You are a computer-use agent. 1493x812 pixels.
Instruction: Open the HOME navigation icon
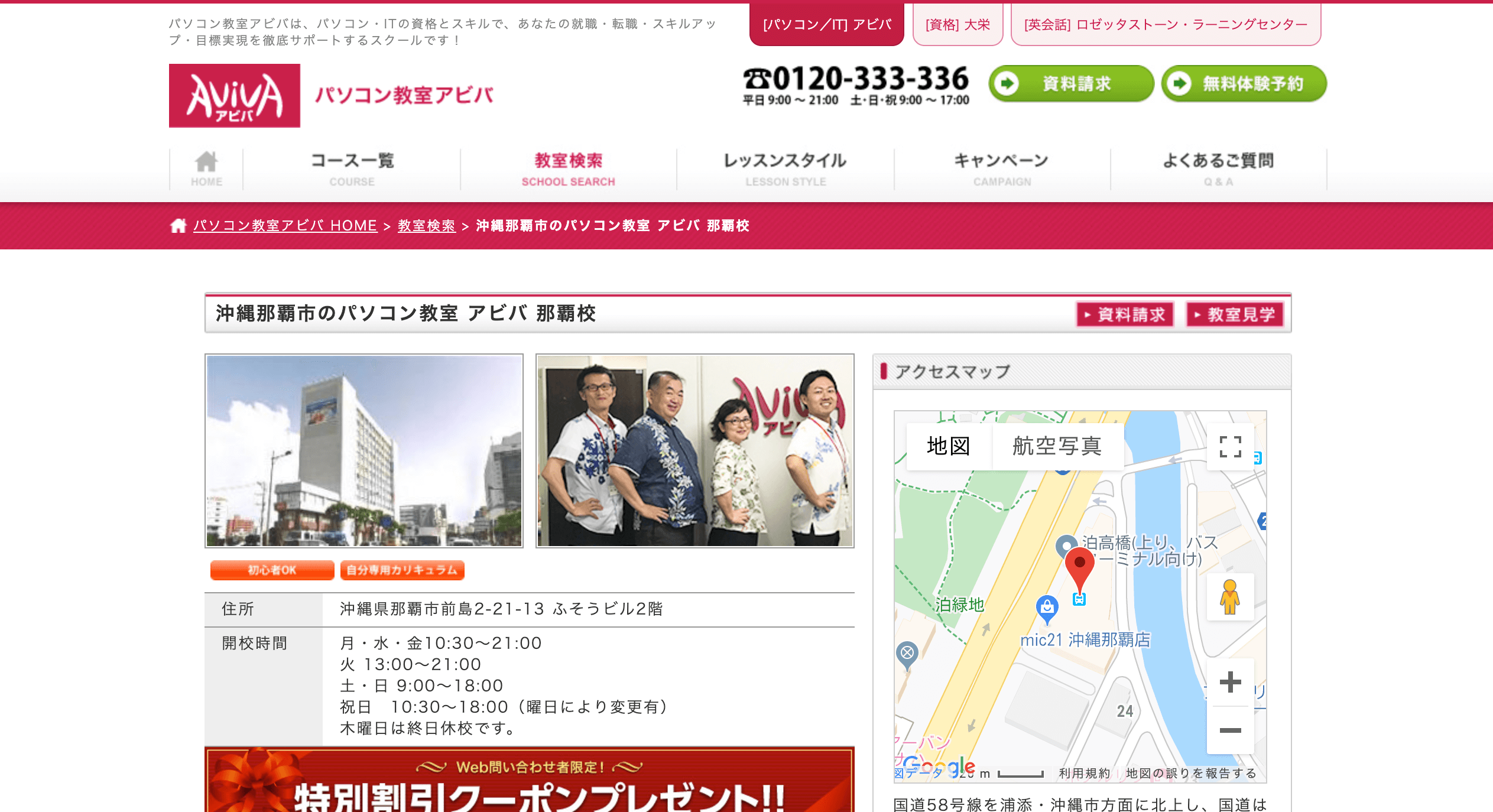206,169
